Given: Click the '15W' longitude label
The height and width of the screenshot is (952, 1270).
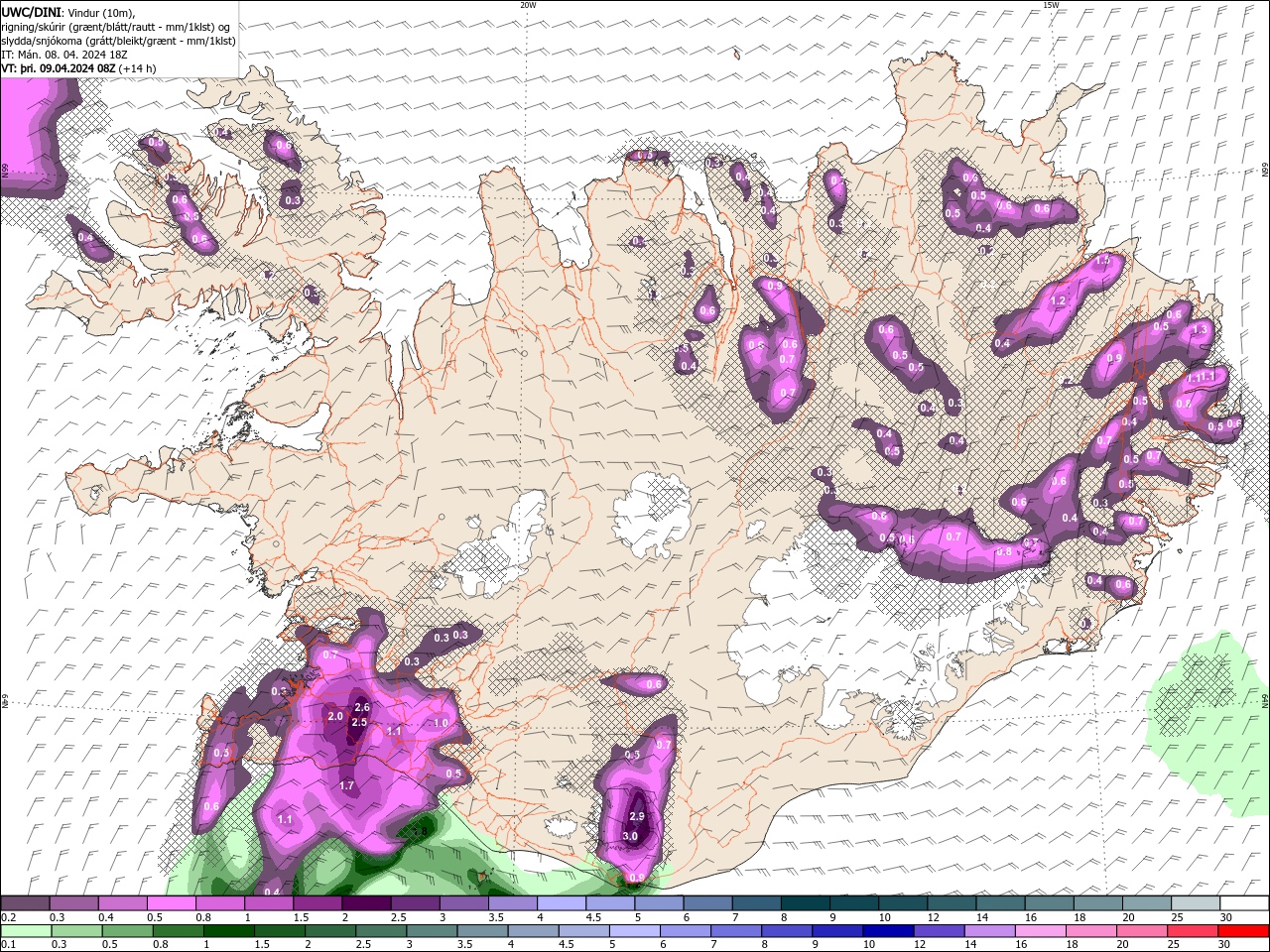Looking at the screenshot, I should pyautogui.click(x=1051, y=5).
